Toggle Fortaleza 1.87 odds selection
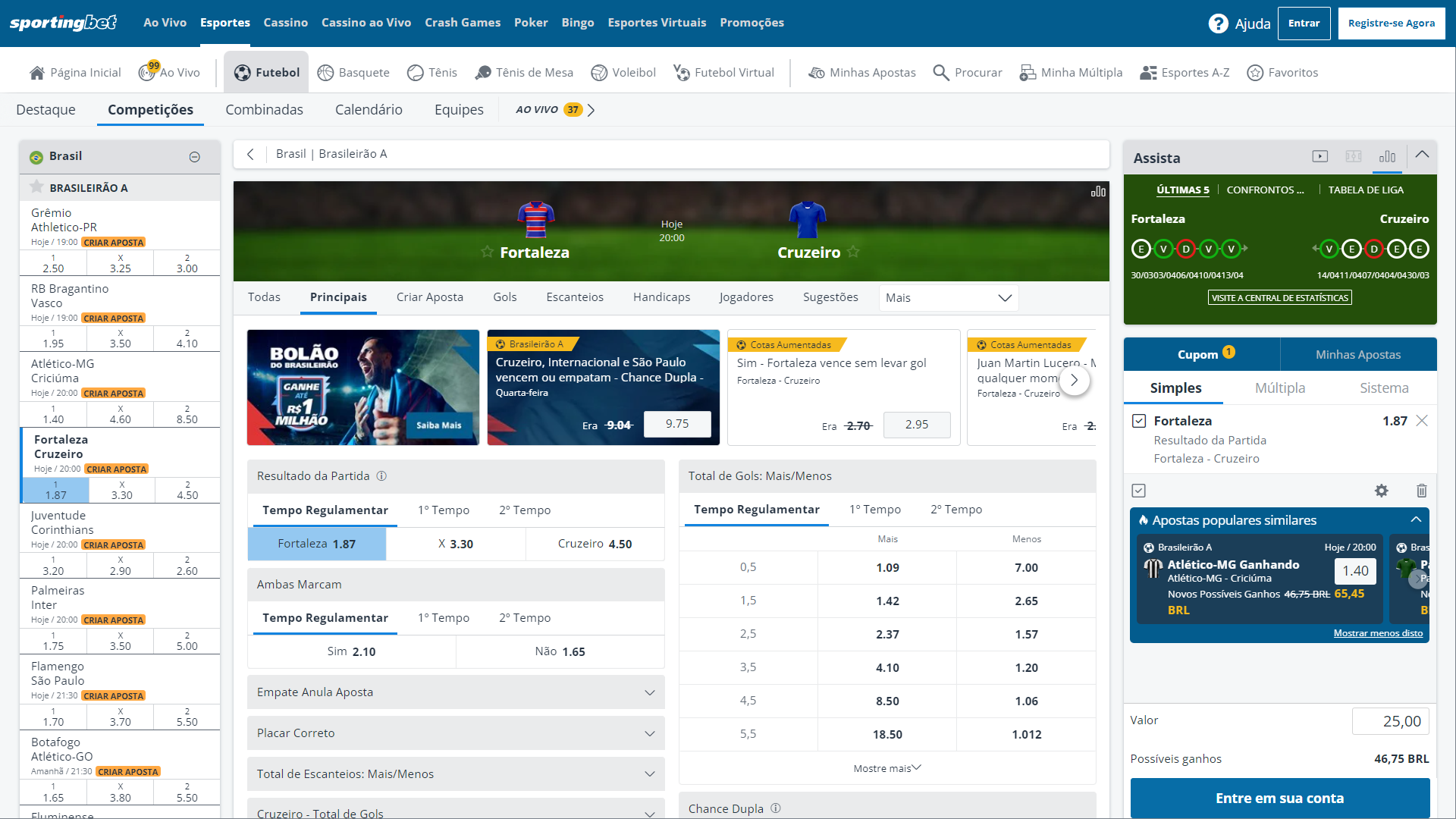 click(317, 544)
